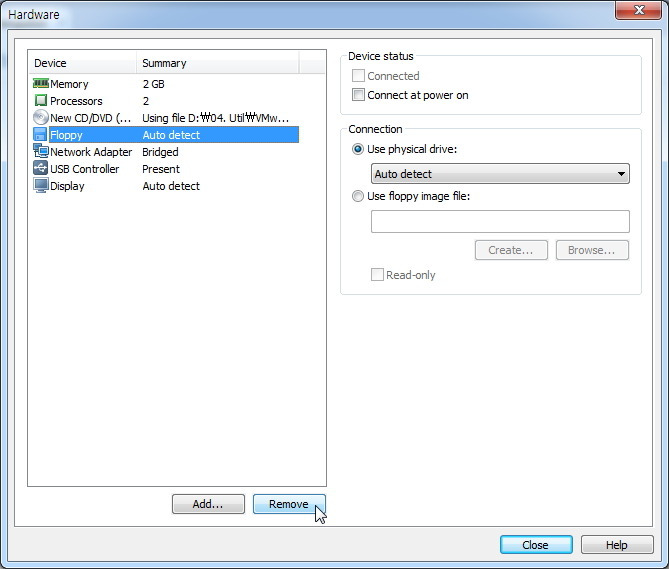The width and height of the screenshot is (669, 569).
Task: Click the Floppy disk icon
Action: point(40,135)
